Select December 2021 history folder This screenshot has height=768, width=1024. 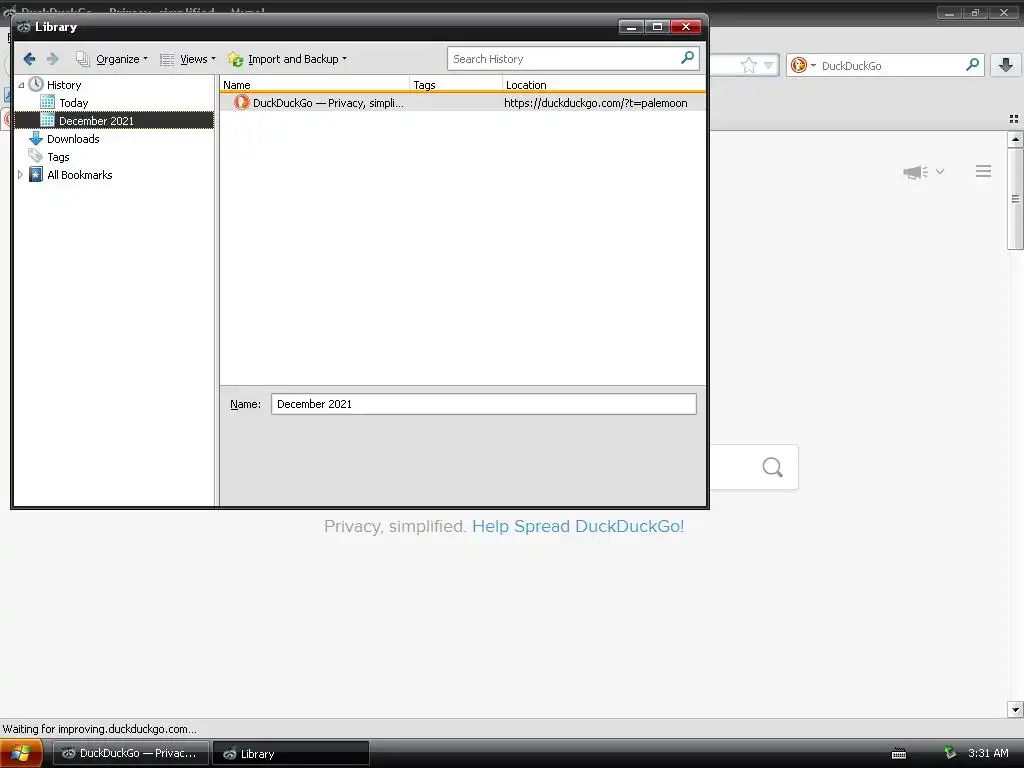pyautogui.click(x=114, y=121)
